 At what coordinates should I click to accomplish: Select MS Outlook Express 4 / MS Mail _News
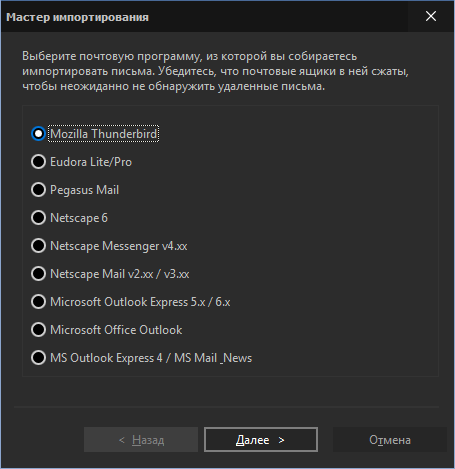(38, 358)
